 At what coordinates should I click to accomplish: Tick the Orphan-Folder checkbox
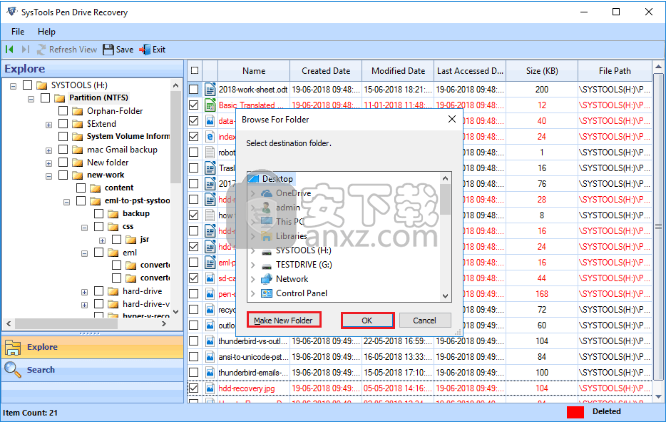coord(63,111)
